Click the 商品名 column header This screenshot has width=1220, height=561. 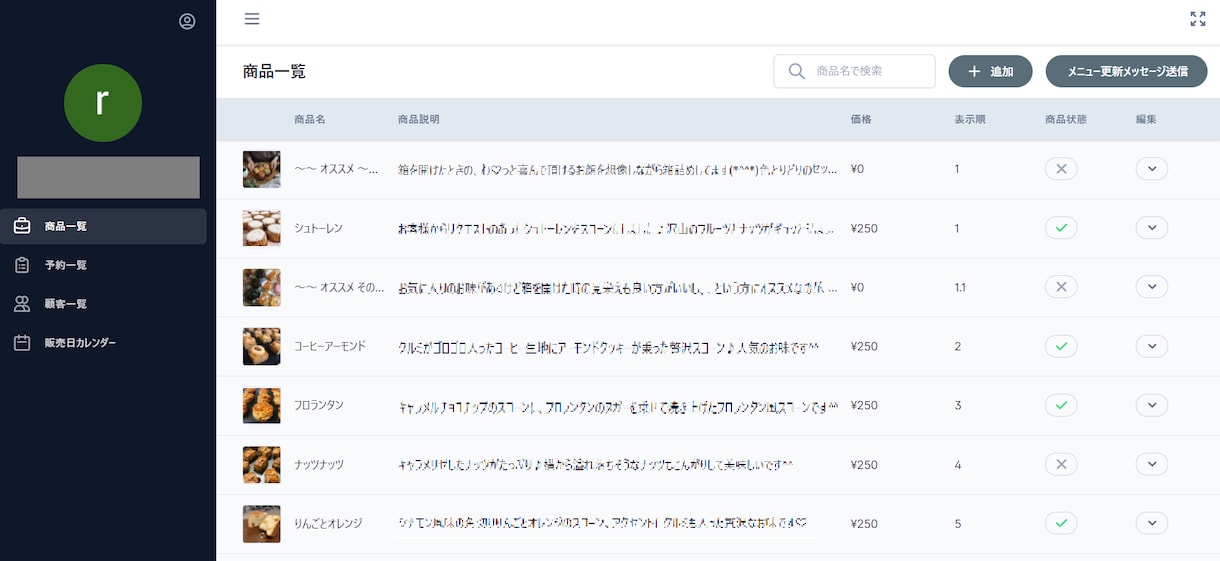310,119
